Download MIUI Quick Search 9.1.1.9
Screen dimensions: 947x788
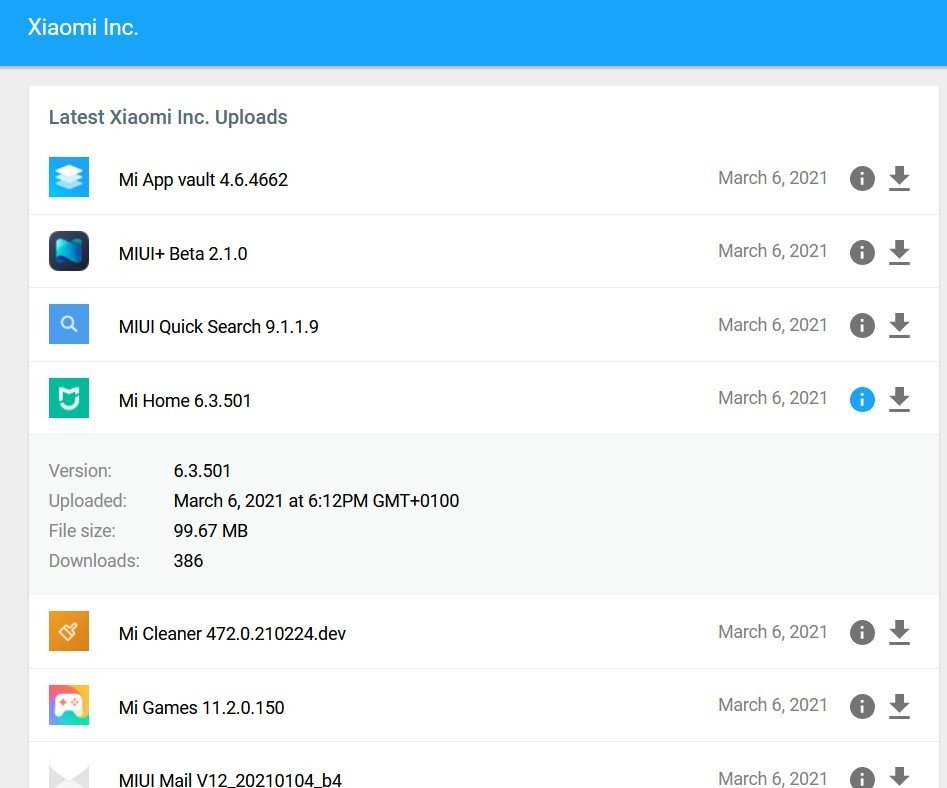(x=899, y=325)
